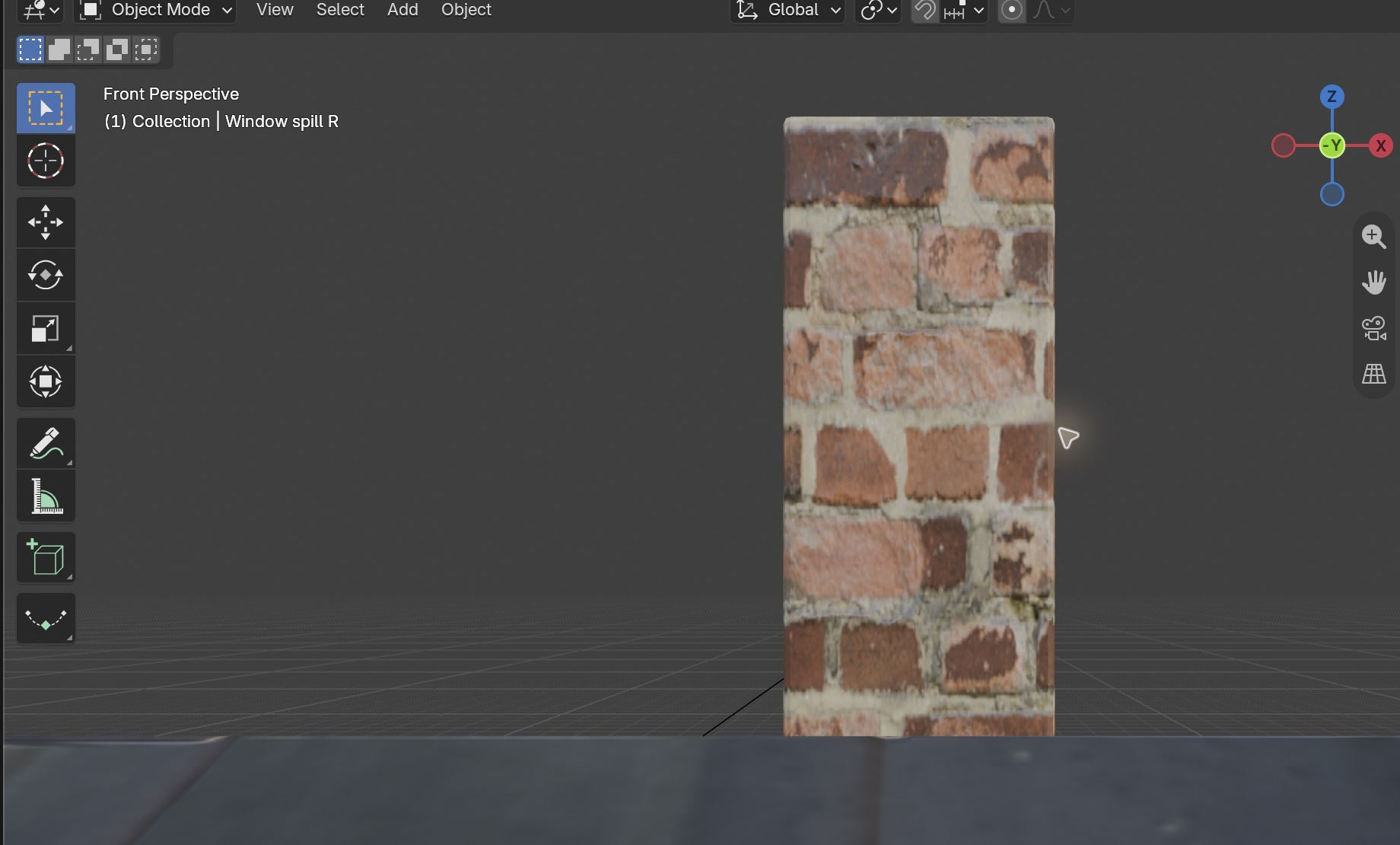Choose Intersect Selection mode icon
Image resolution: width=1400 pixels, height=845 pixels.
(x=146, y=50)
